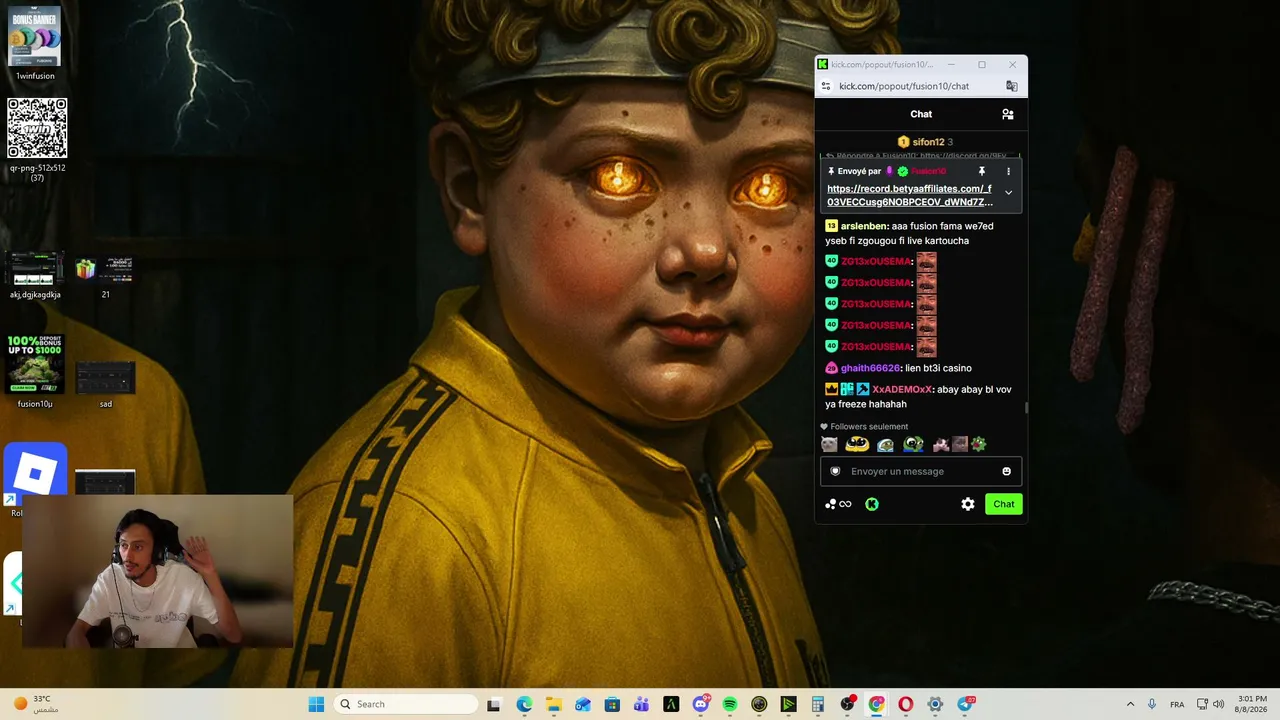Open the emoji picker in message box
This screenshot has width=1280, height=720.
point(1006,471)
